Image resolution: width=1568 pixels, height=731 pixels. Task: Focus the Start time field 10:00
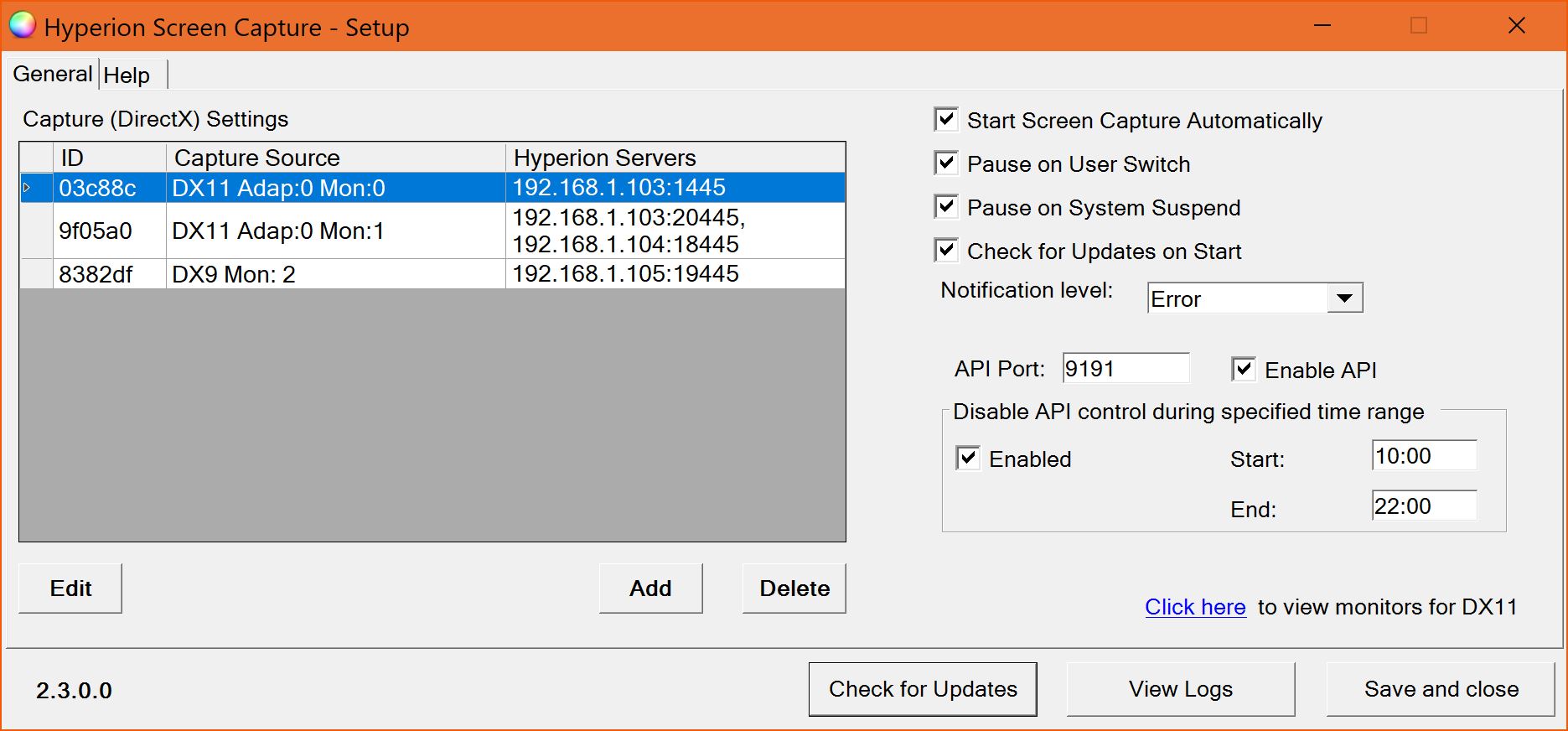(1424, 455)
